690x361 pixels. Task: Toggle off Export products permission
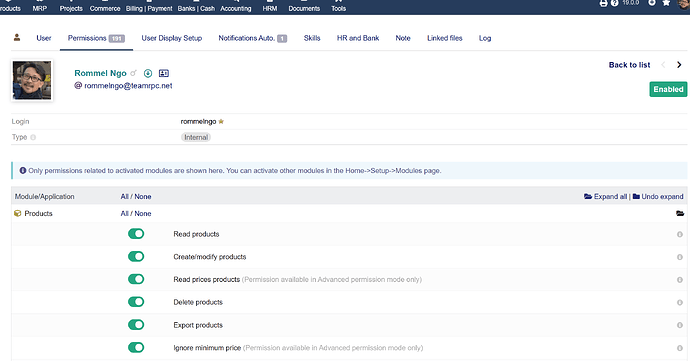[136, 325]
